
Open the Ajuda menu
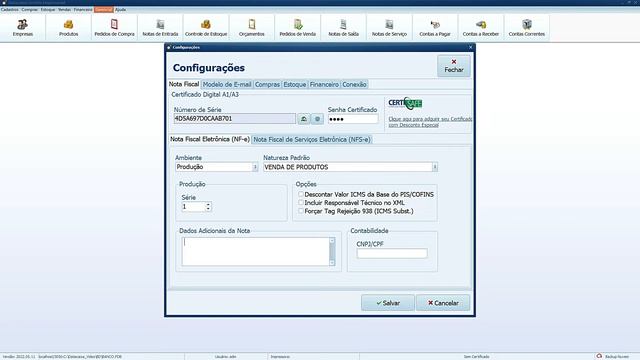click(120, 9)
